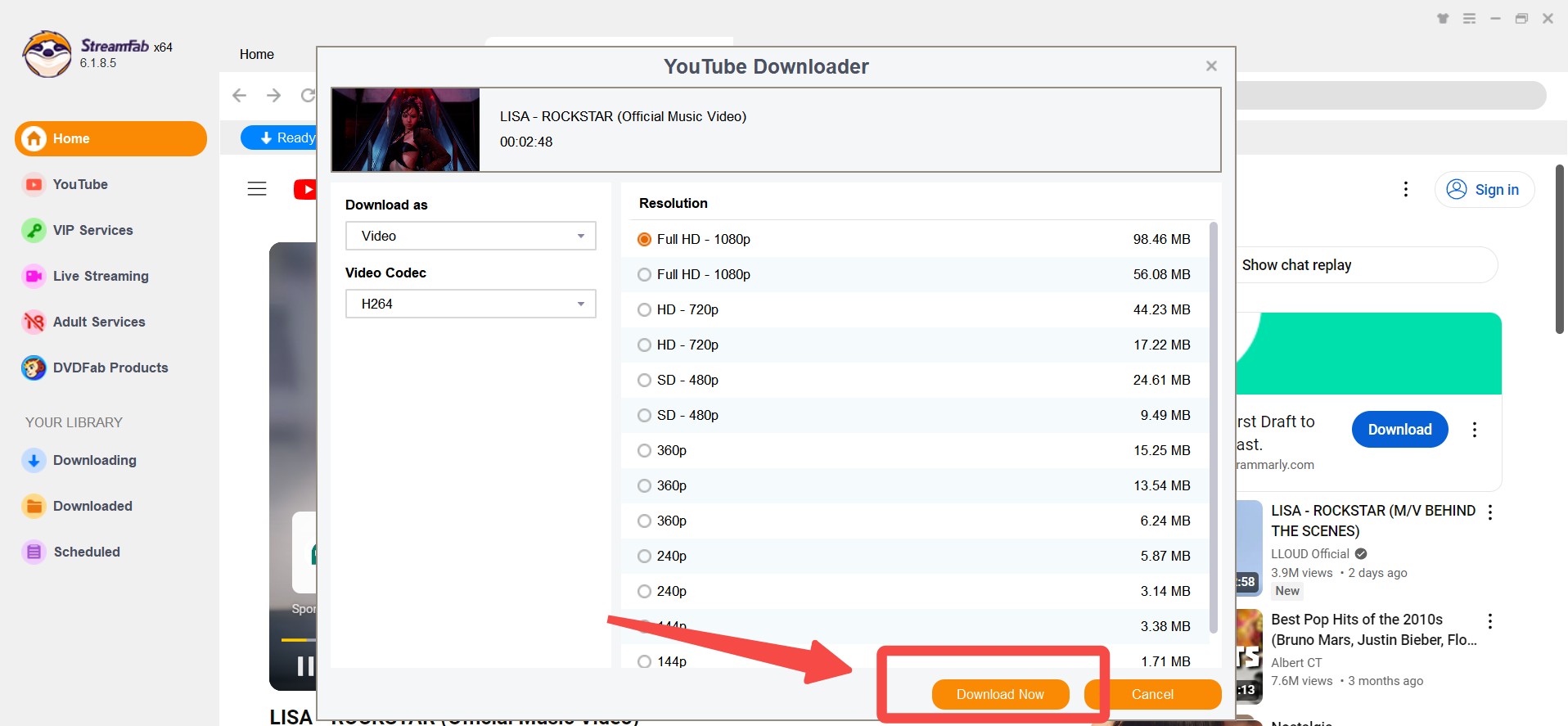This screenshot has height=726, width=1568.
Task: Open the YouTube hamburger menu
Action: 257,189
